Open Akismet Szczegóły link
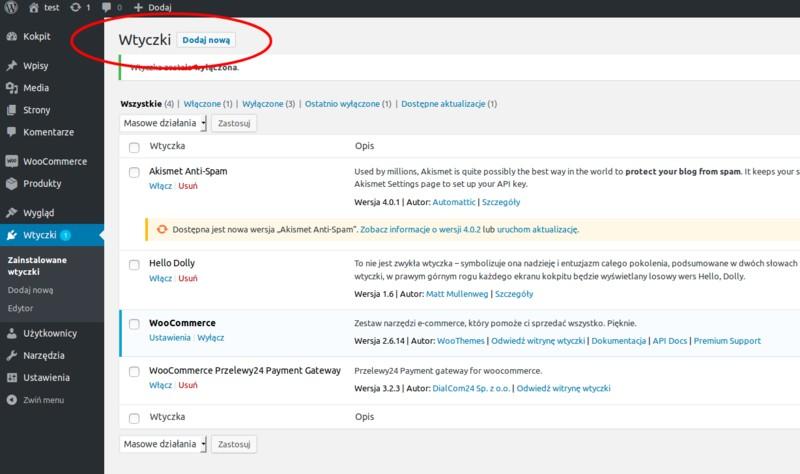 coord(501,202)
